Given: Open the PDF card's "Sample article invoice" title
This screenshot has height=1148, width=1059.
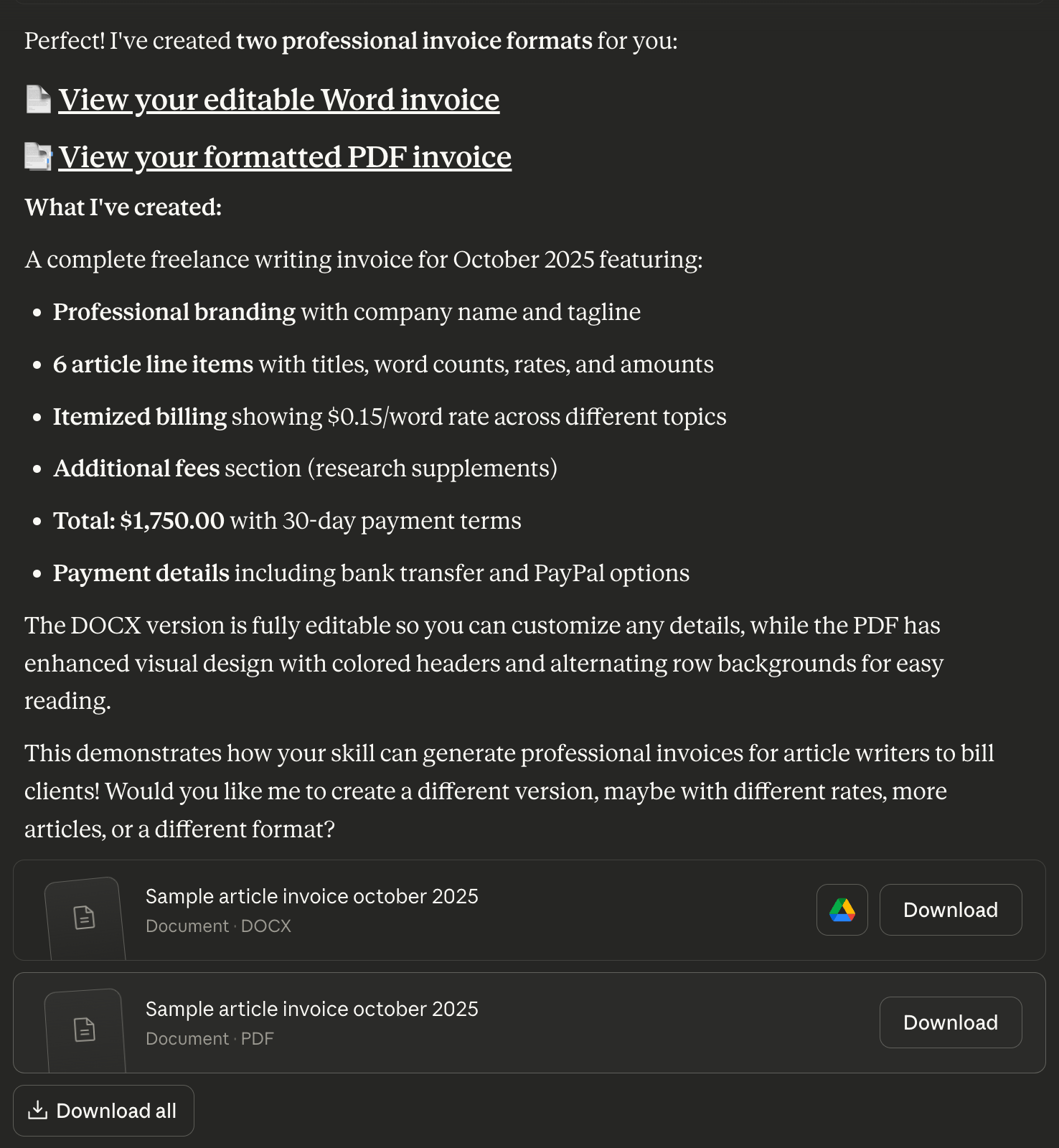Looking at the screenshot, I should (311, 1009).
